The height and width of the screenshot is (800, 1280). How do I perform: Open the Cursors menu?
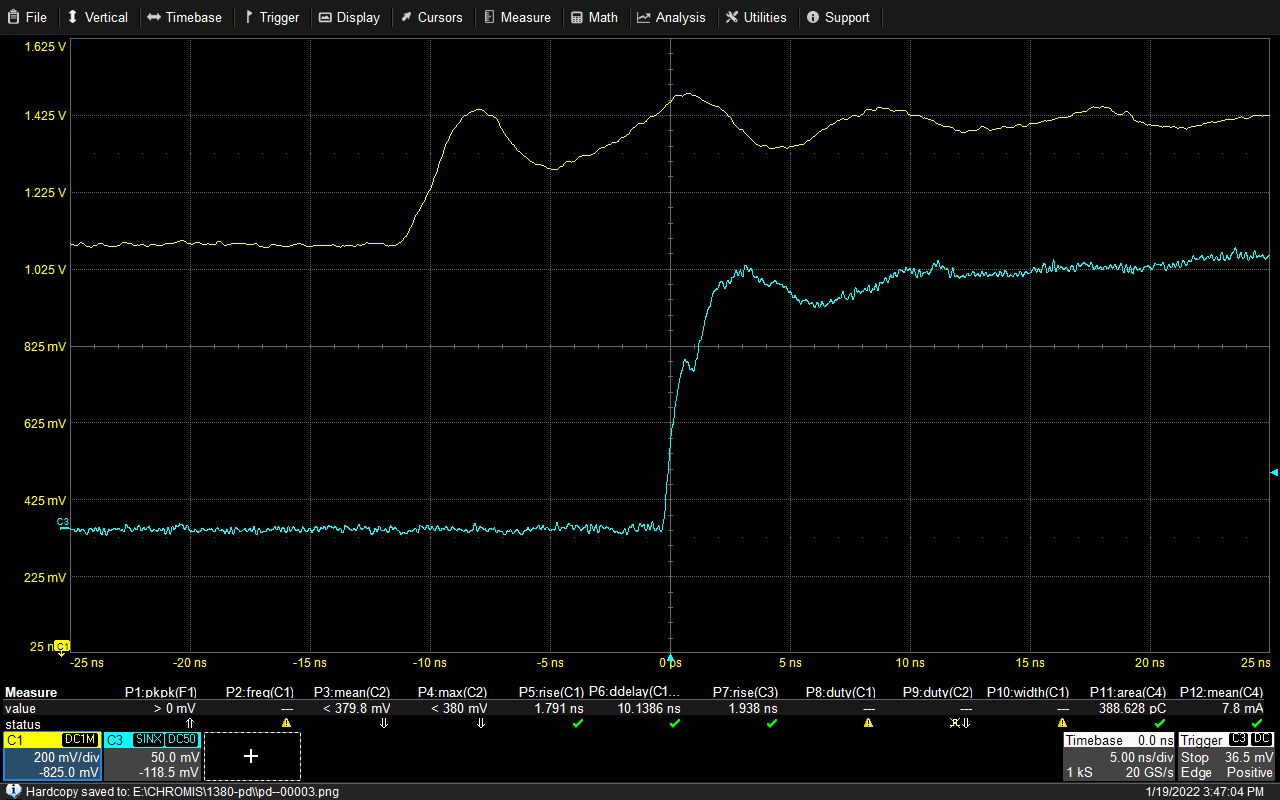(432, 17)
